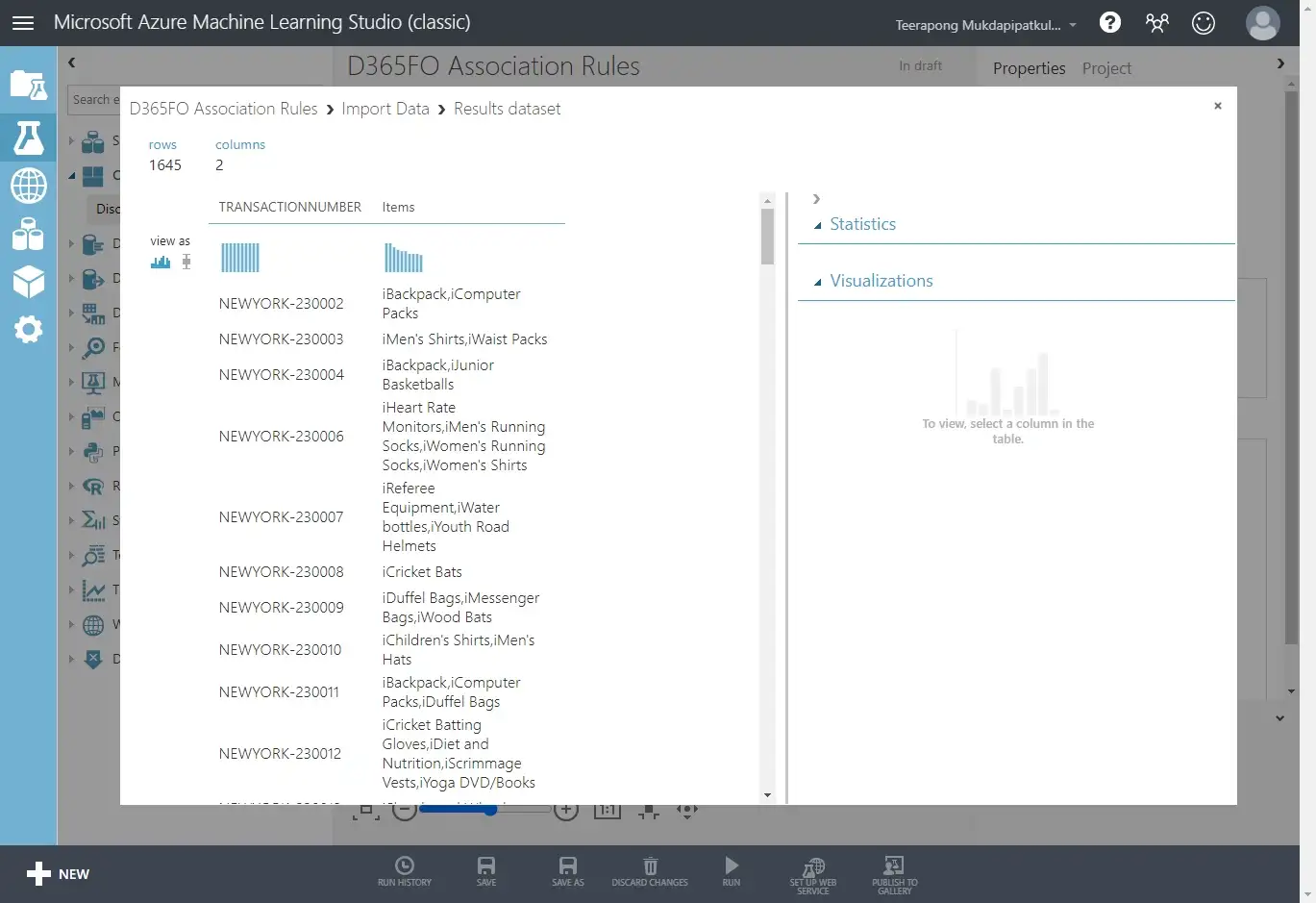The width and height of the screenshot is (1316, 903).
Task: Open the hamburger navigation menu
Action: 23,23
